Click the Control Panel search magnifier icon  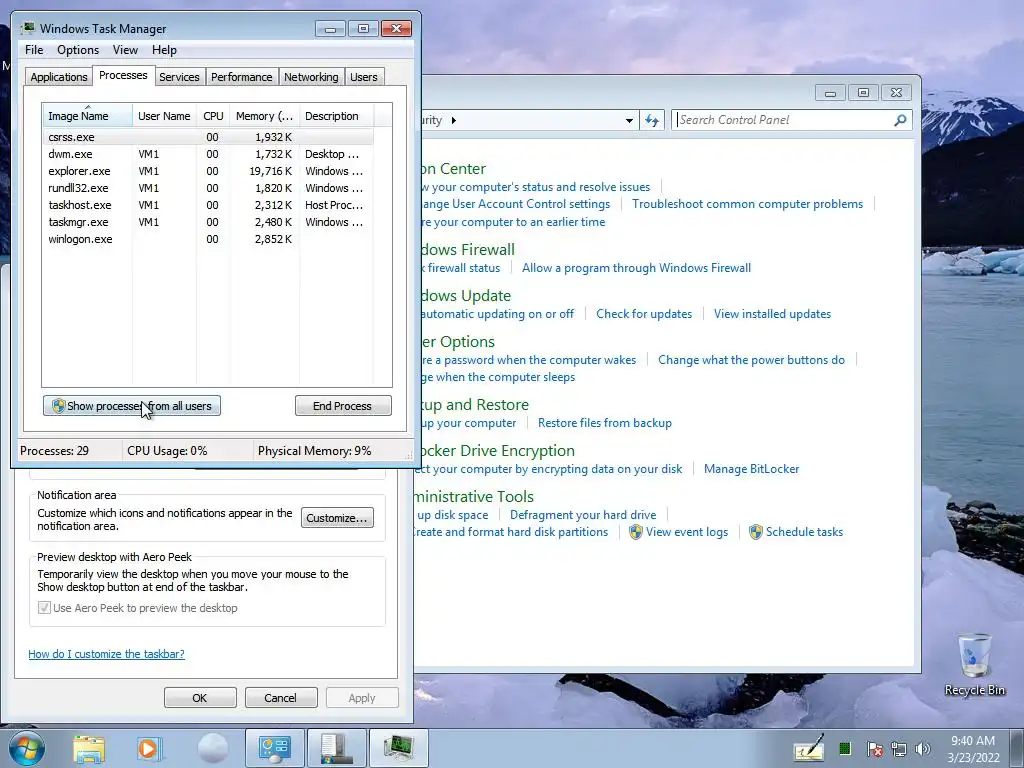pos(900,120)
